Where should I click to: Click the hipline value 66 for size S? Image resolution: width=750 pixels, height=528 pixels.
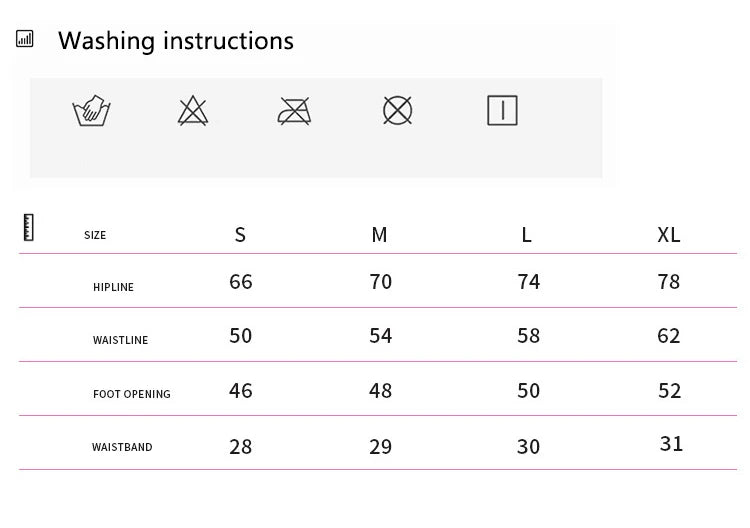click(241, 282)
